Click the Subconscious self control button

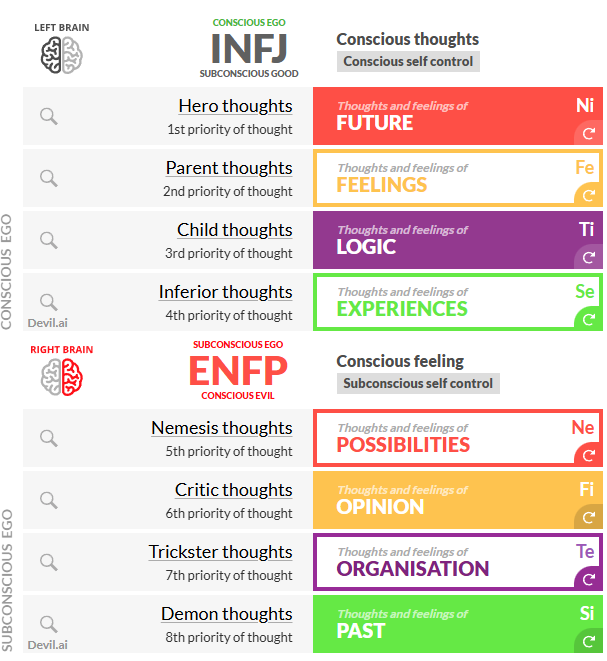[418, 384]
